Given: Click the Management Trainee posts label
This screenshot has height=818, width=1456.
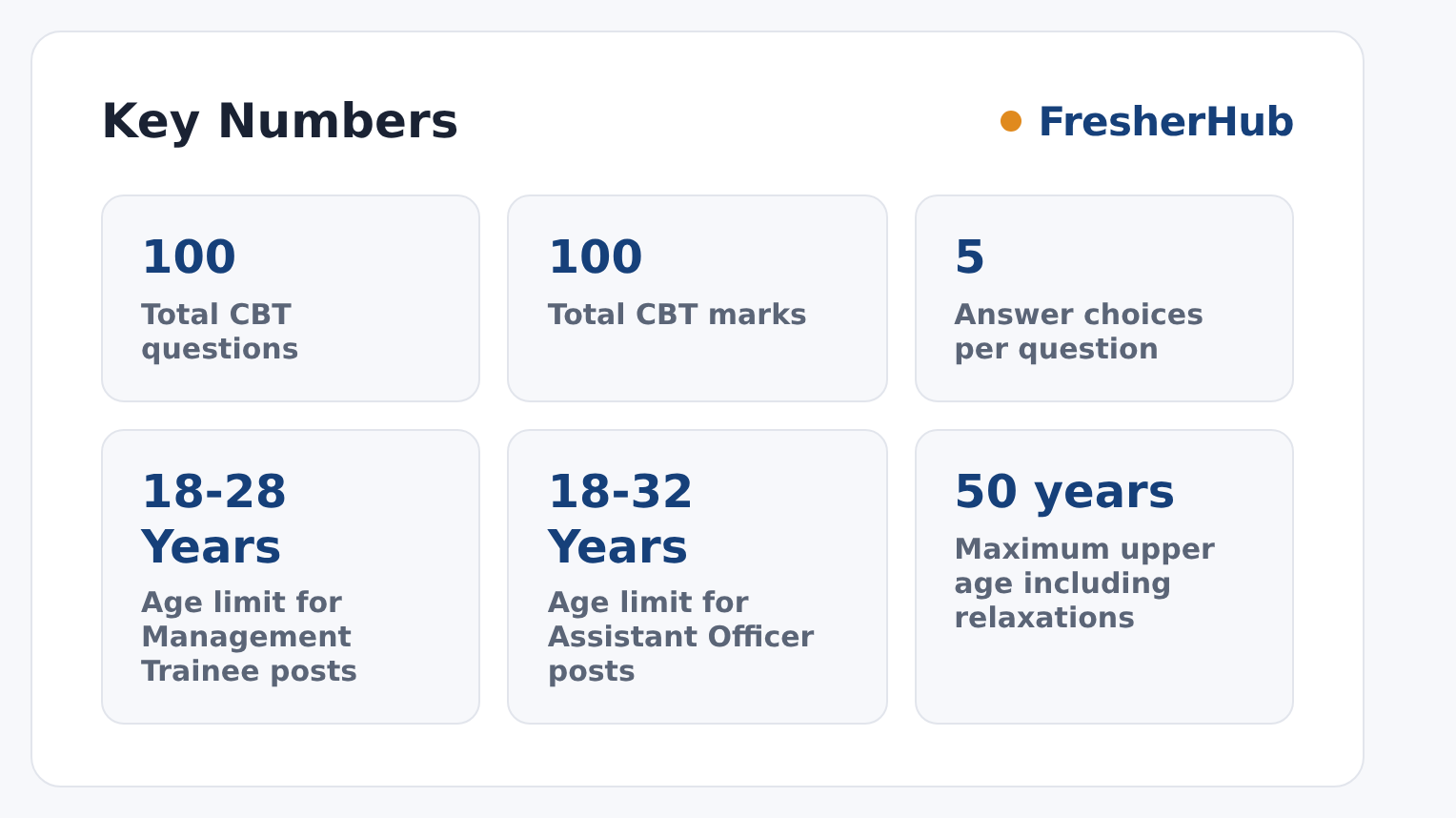Looking at the screenshot, I should click(249, 637).
